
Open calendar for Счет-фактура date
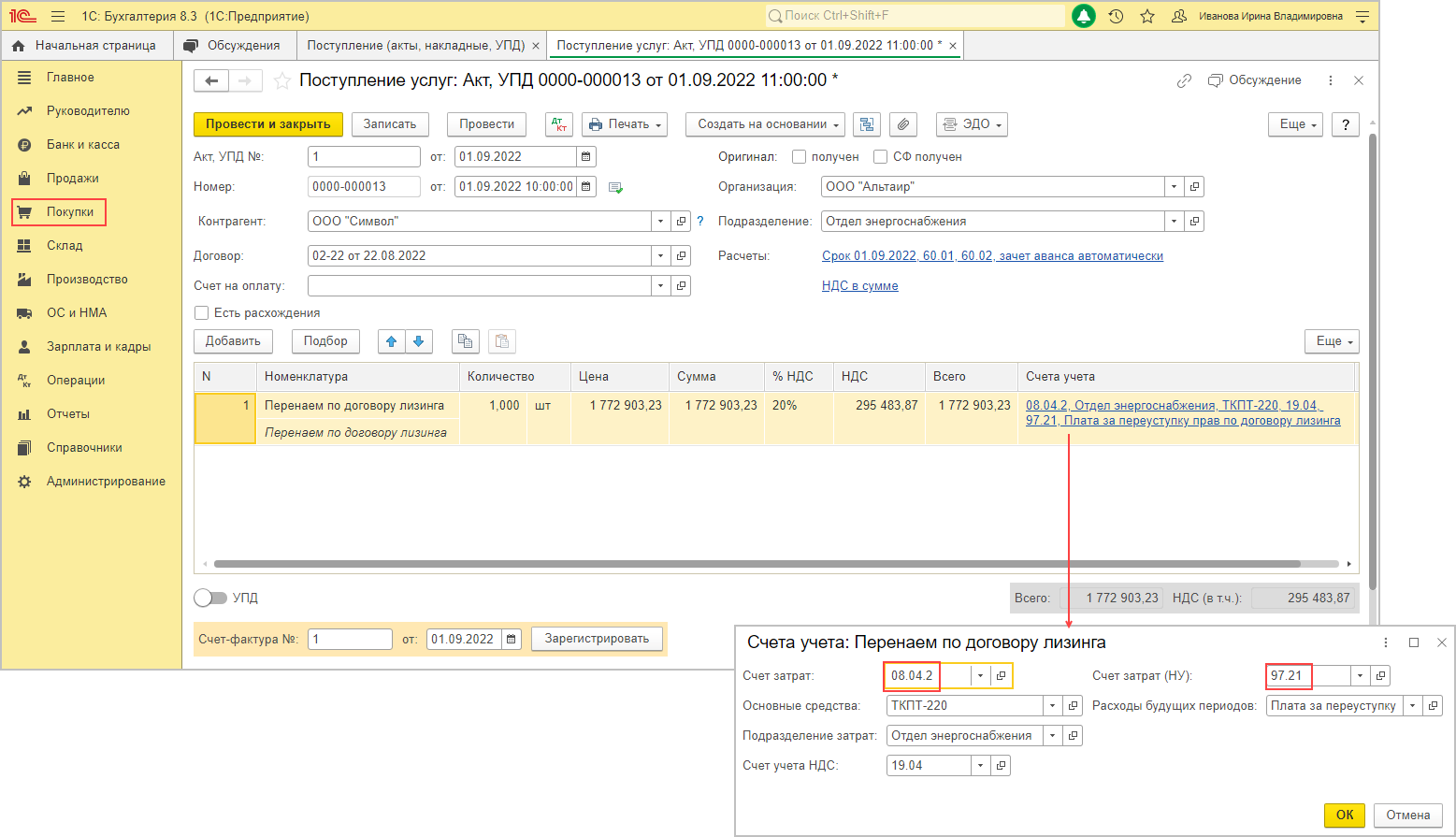[512, 639]
